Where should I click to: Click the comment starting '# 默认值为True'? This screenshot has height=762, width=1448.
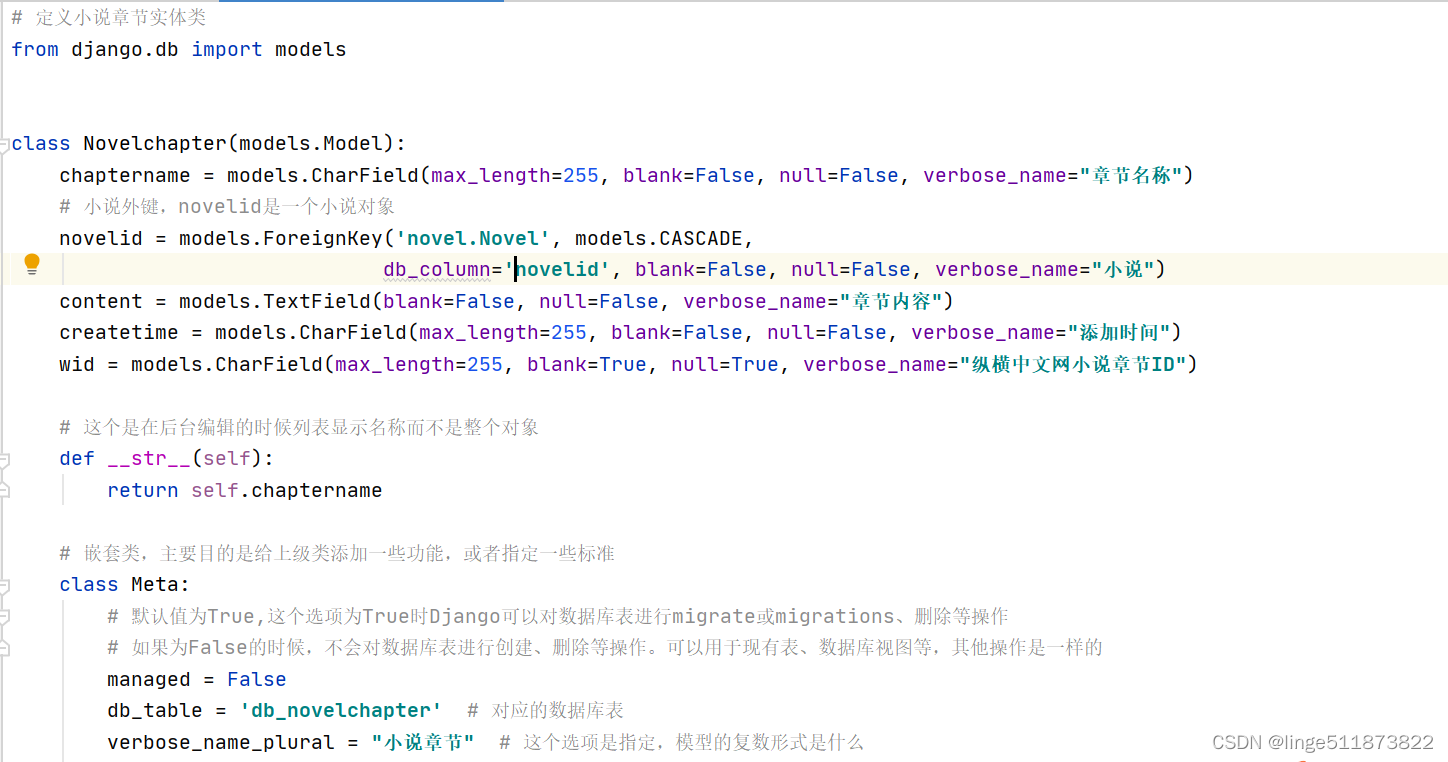[x=557, y=616]
